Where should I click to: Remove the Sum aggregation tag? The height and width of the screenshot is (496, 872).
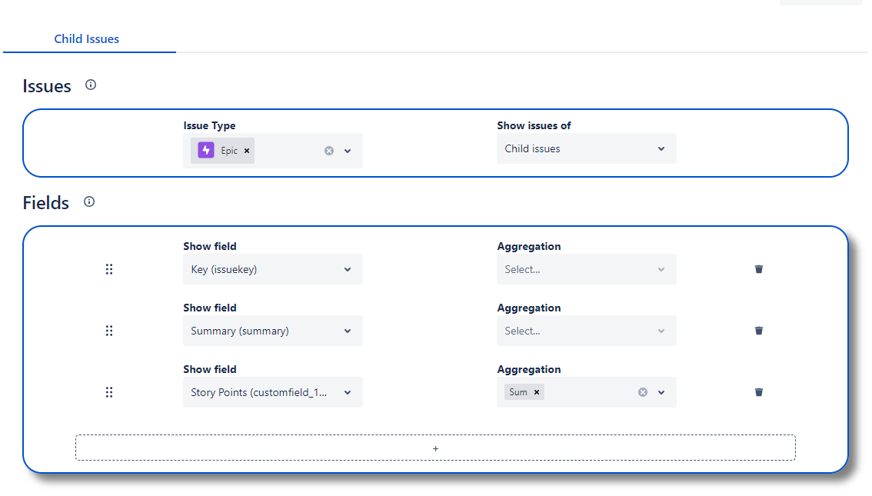tap(537, 392)
